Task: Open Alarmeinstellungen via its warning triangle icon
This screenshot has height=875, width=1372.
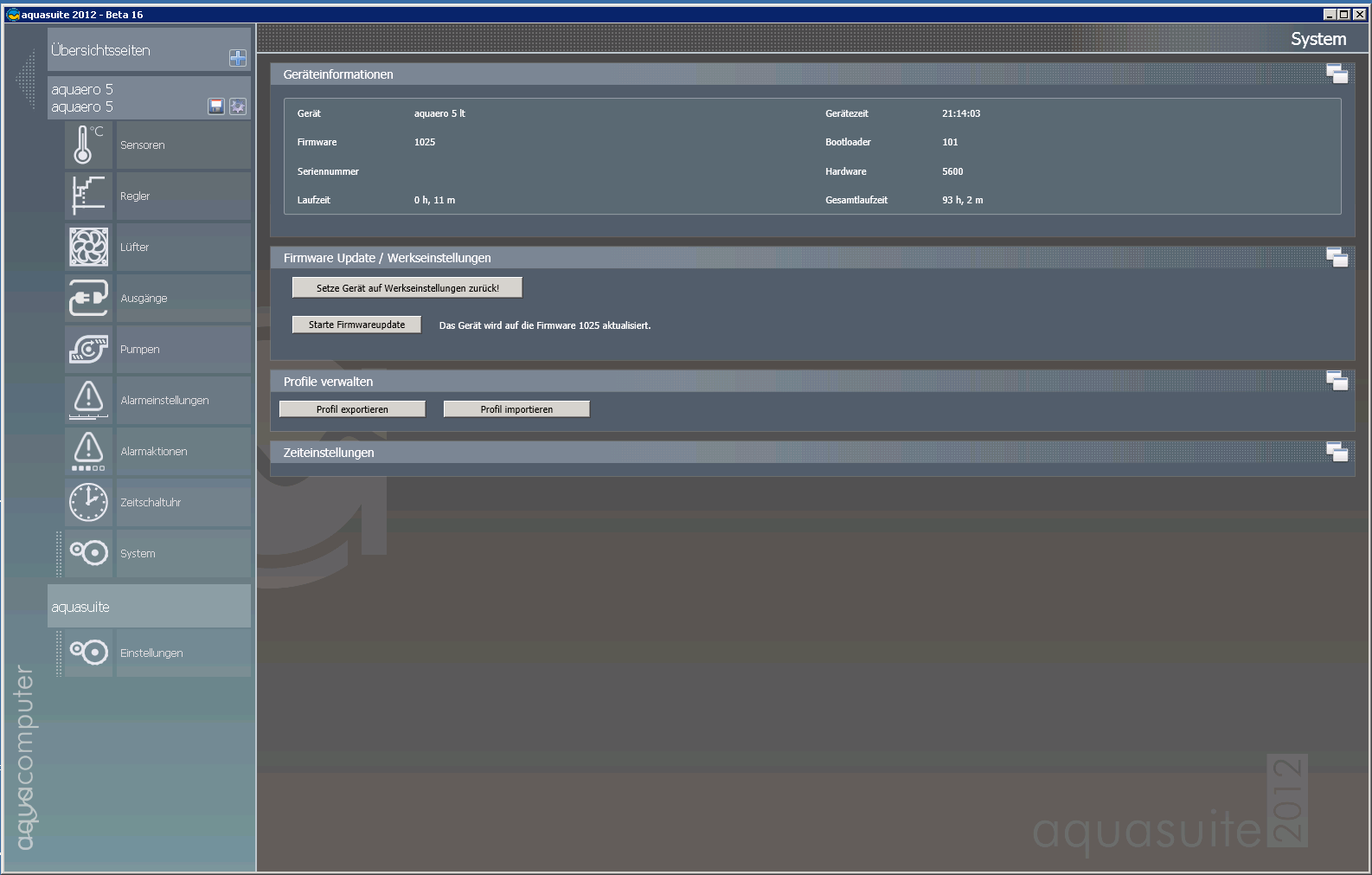Action: click(x=89, y=400)
